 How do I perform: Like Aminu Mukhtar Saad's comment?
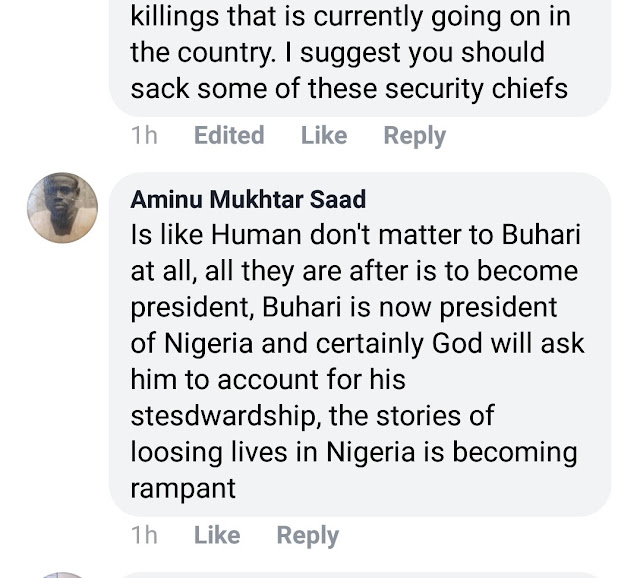(217, 536)
